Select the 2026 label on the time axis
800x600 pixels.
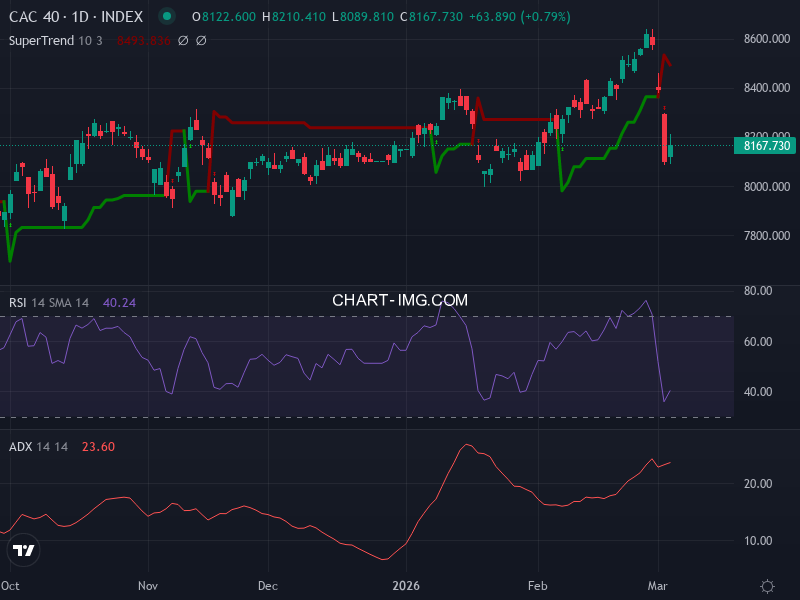(x=407, y=587)
